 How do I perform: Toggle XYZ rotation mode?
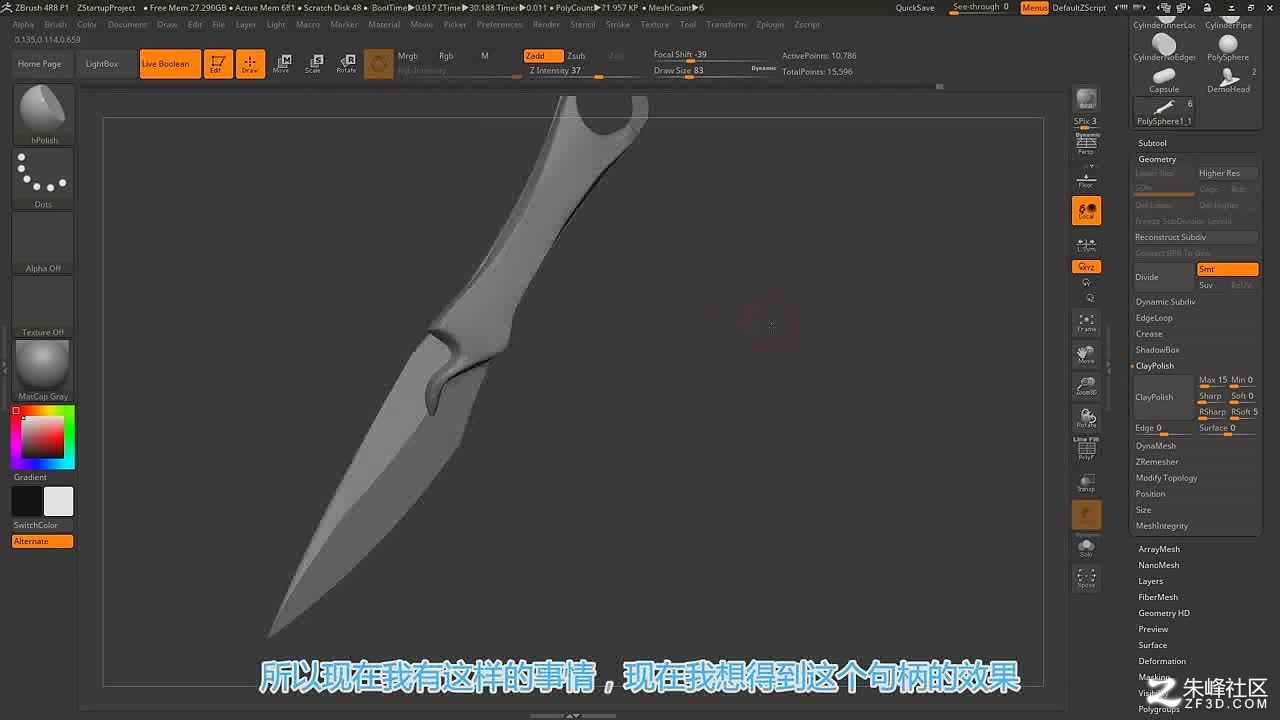click(1086, 267)
